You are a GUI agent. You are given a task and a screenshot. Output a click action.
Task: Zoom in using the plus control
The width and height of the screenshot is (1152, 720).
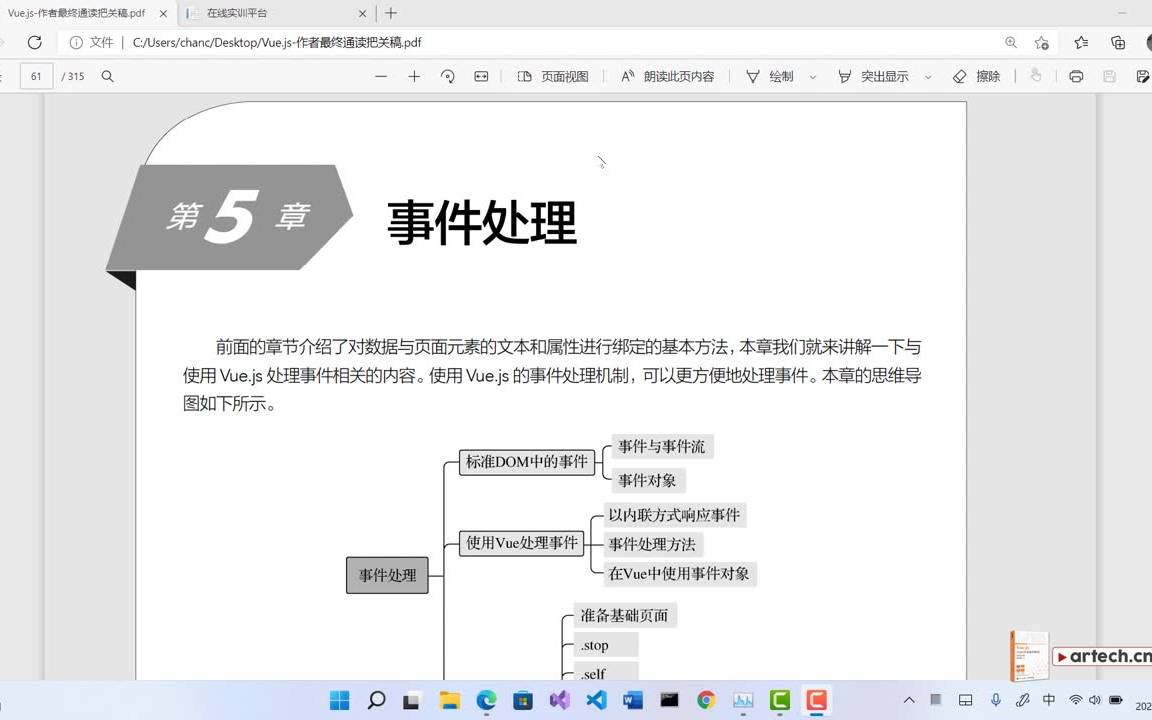click(x=414, y=76)
